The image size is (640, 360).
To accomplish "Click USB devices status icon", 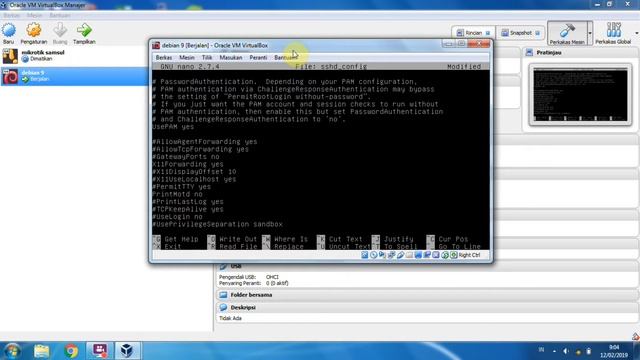I will 400,255.
